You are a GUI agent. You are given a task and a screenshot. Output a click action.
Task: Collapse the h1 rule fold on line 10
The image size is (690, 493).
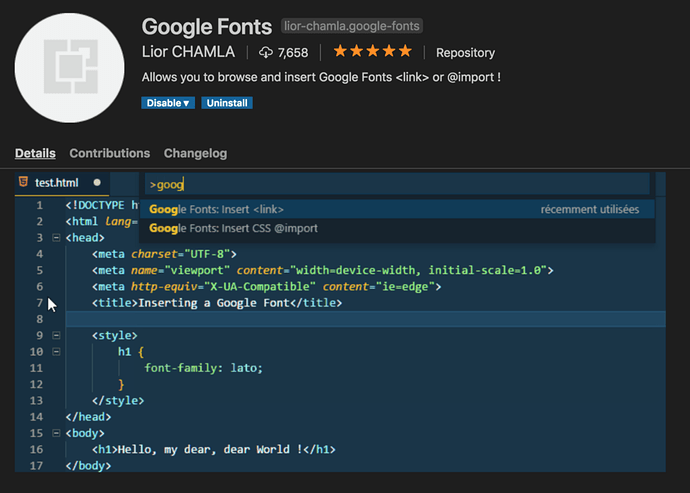(56, 352)
